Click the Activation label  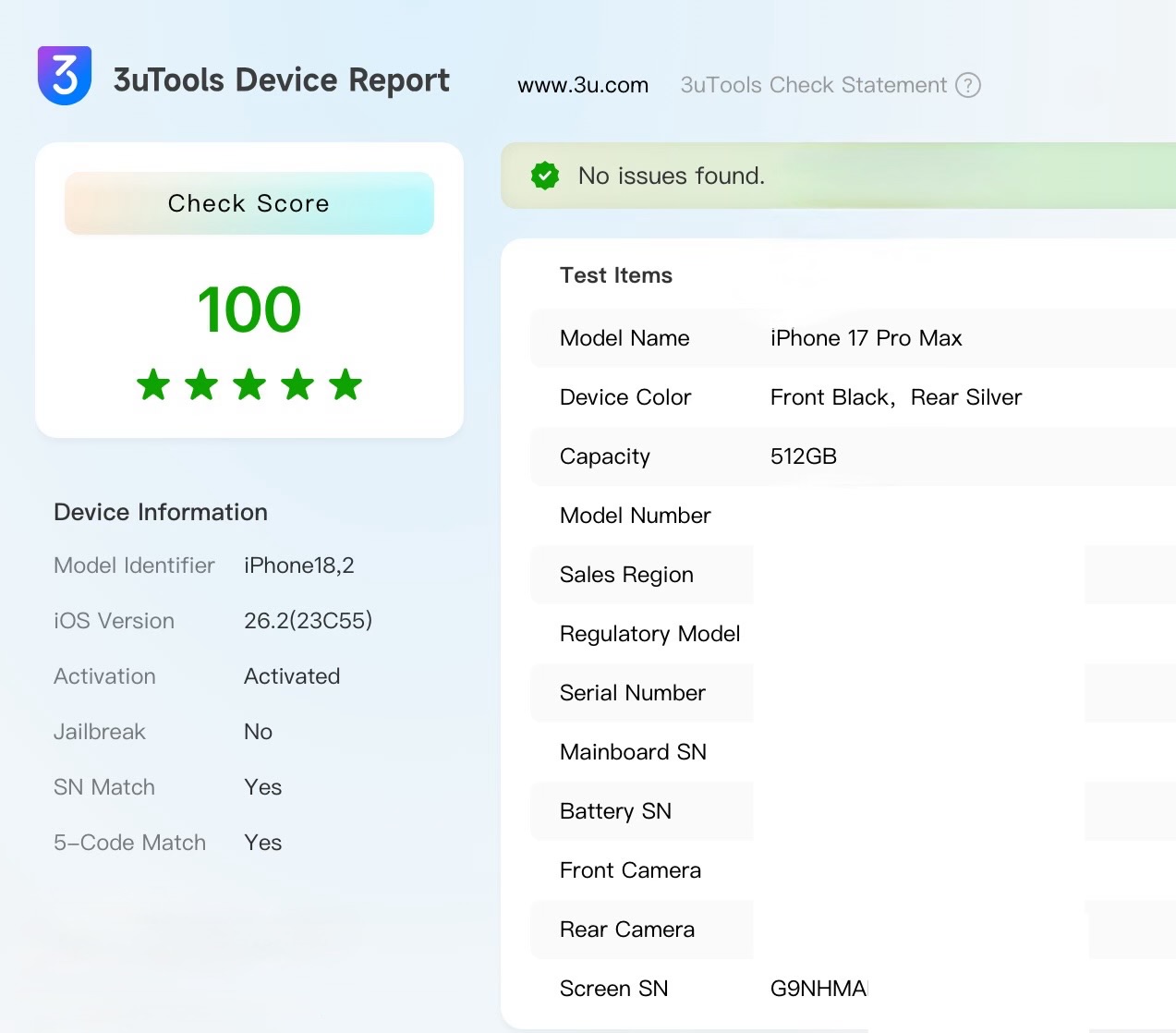pos(104,676)
